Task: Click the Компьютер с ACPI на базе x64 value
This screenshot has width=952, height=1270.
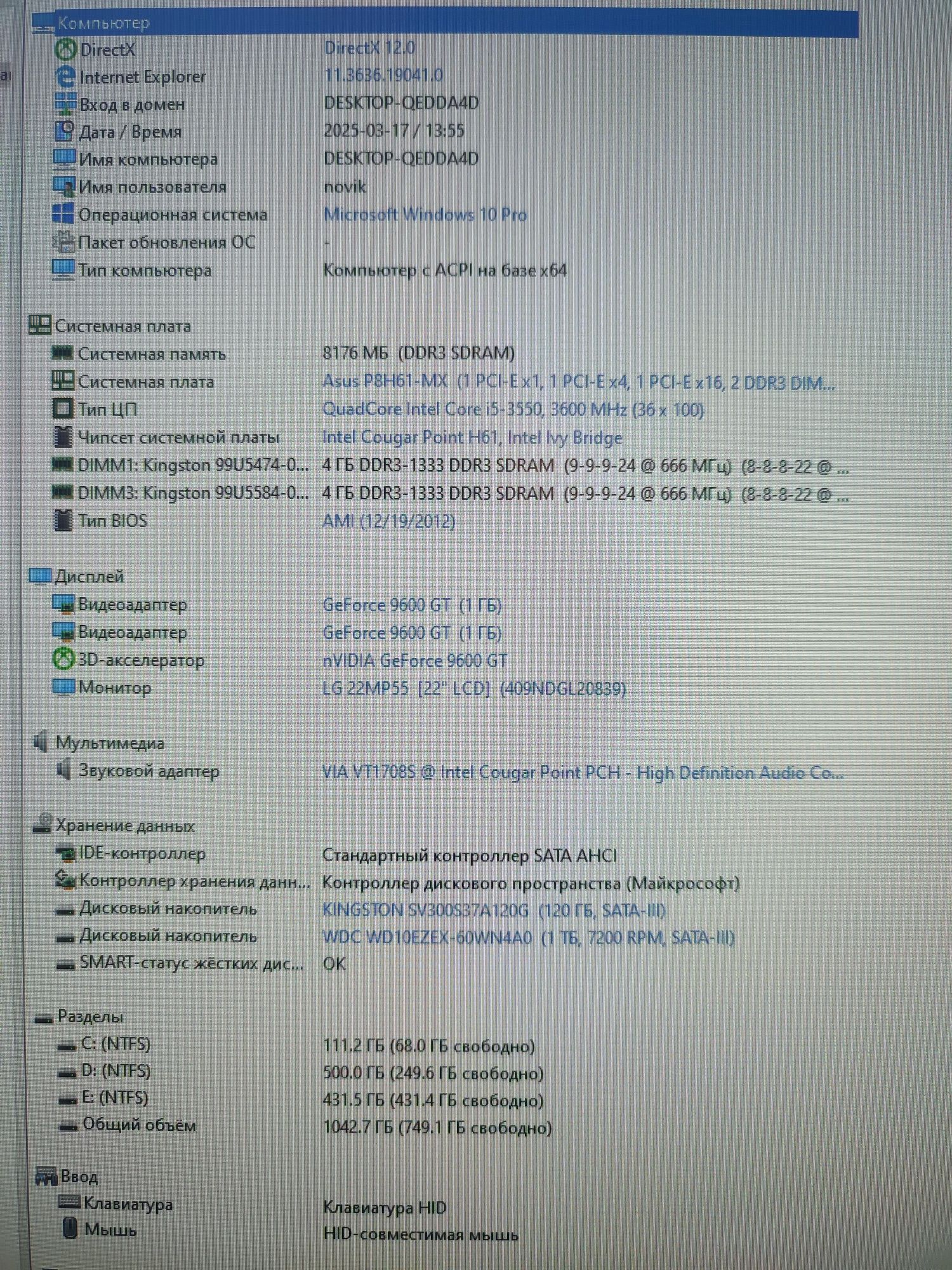Action: tap(445, 271)
